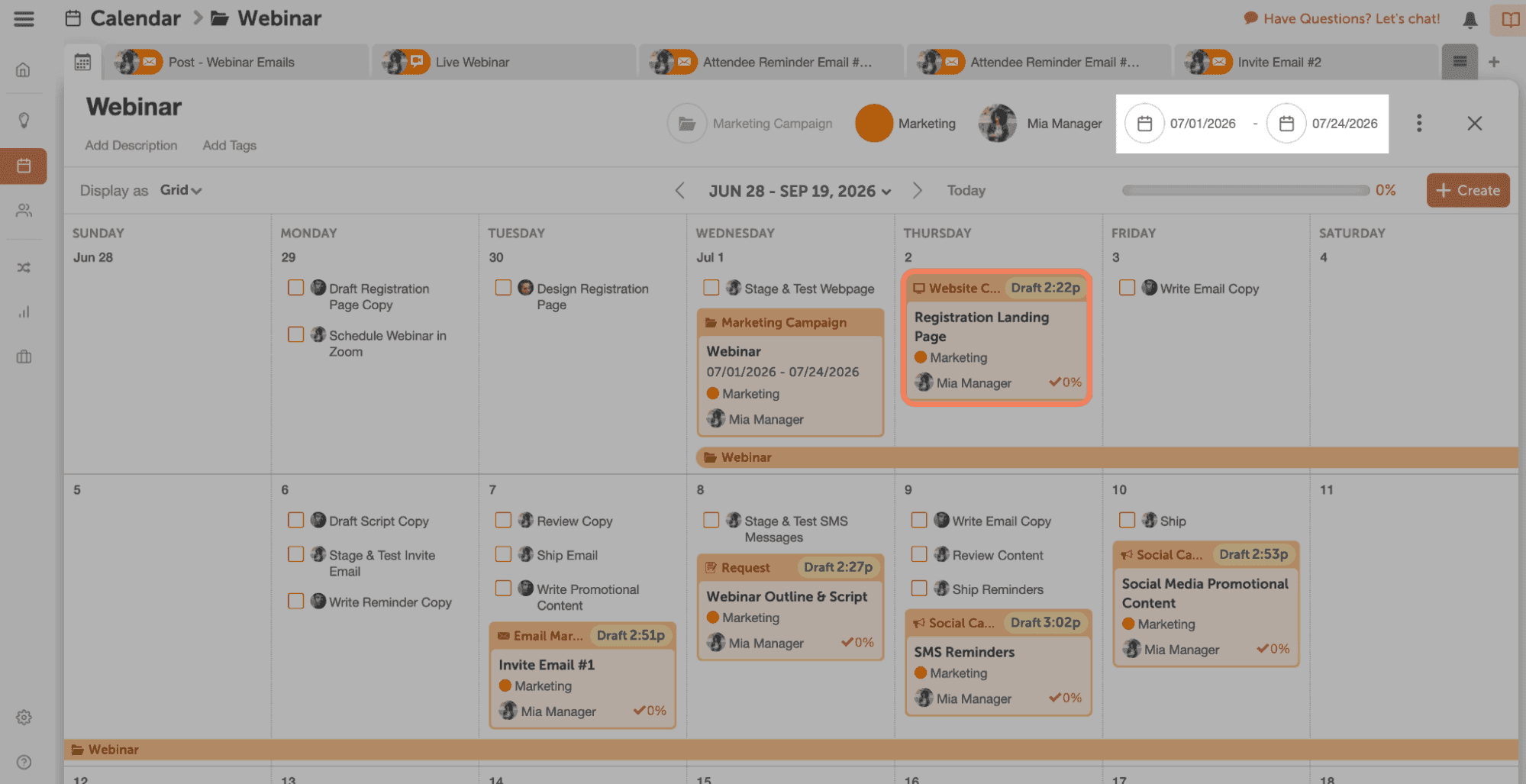Screen dimensions: 1526x784
Task: Open the lightbulb Ideas sidebar icon
Action: click(x=24, y=121)
